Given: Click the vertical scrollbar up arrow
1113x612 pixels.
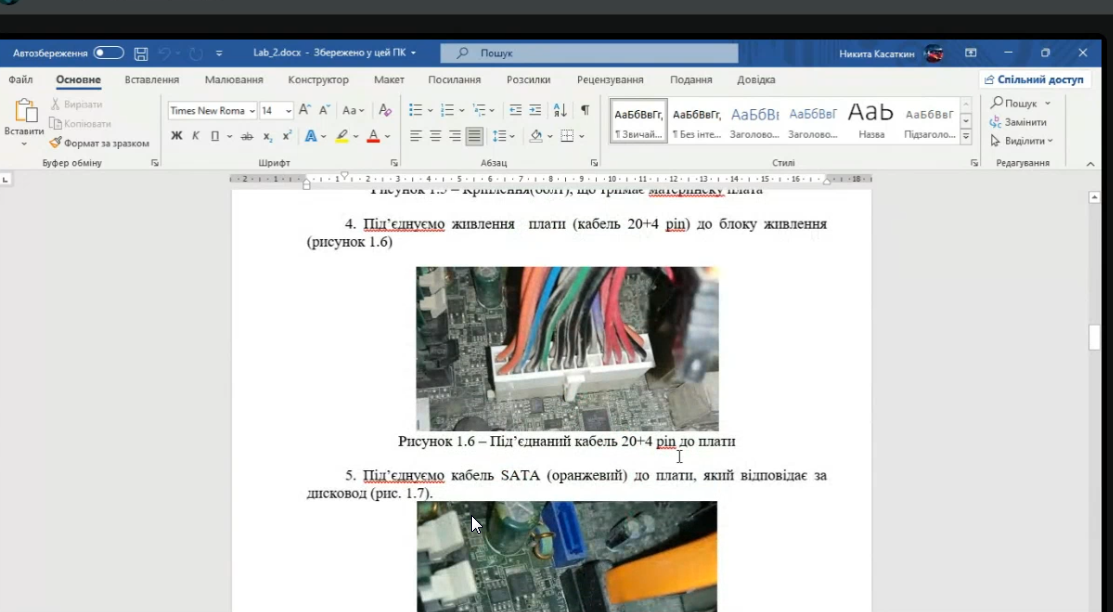Looking at the screenshot, I should (x=1094, y=197).
